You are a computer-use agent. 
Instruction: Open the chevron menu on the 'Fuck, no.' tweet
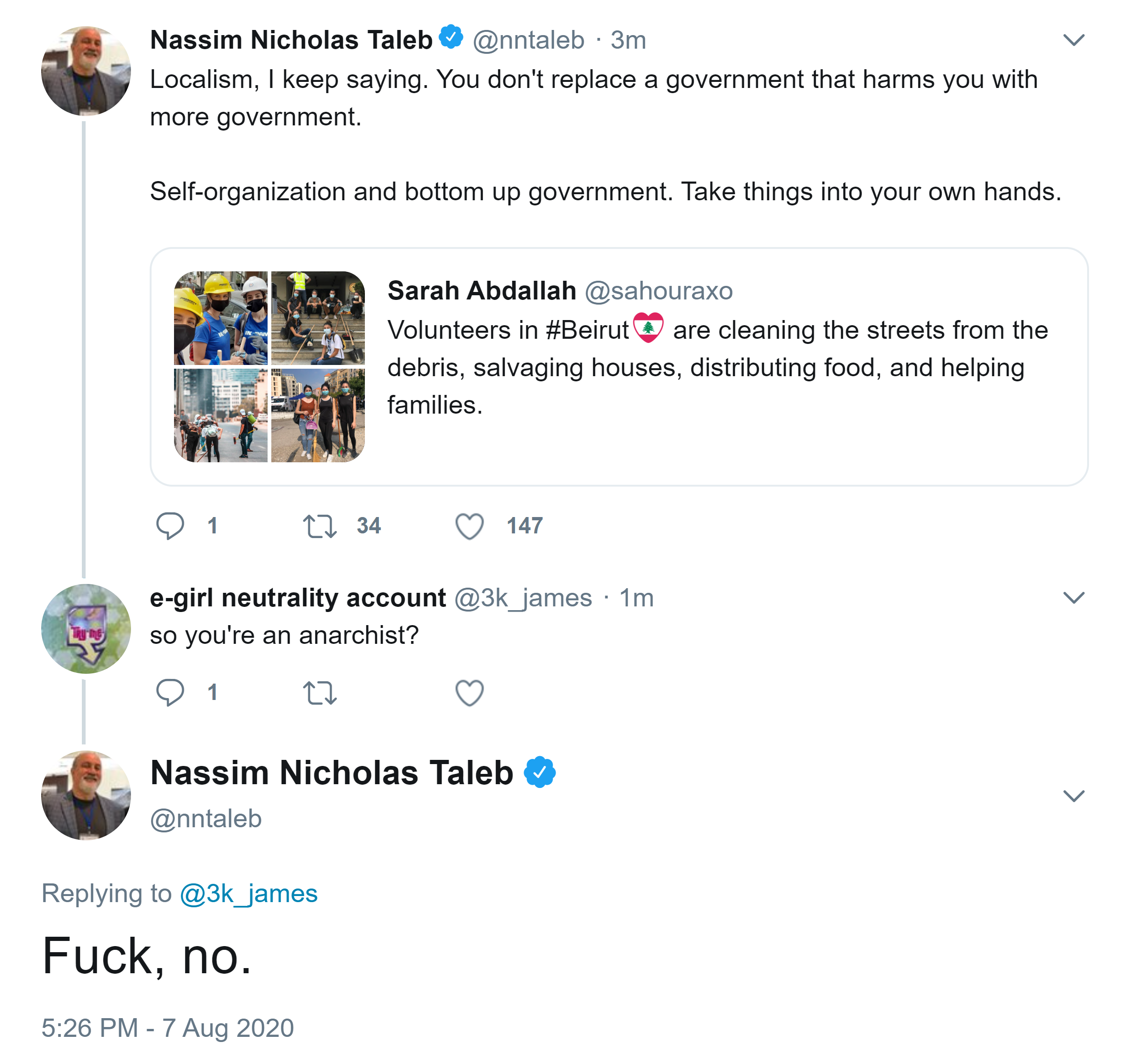[x=1073, y=795]
